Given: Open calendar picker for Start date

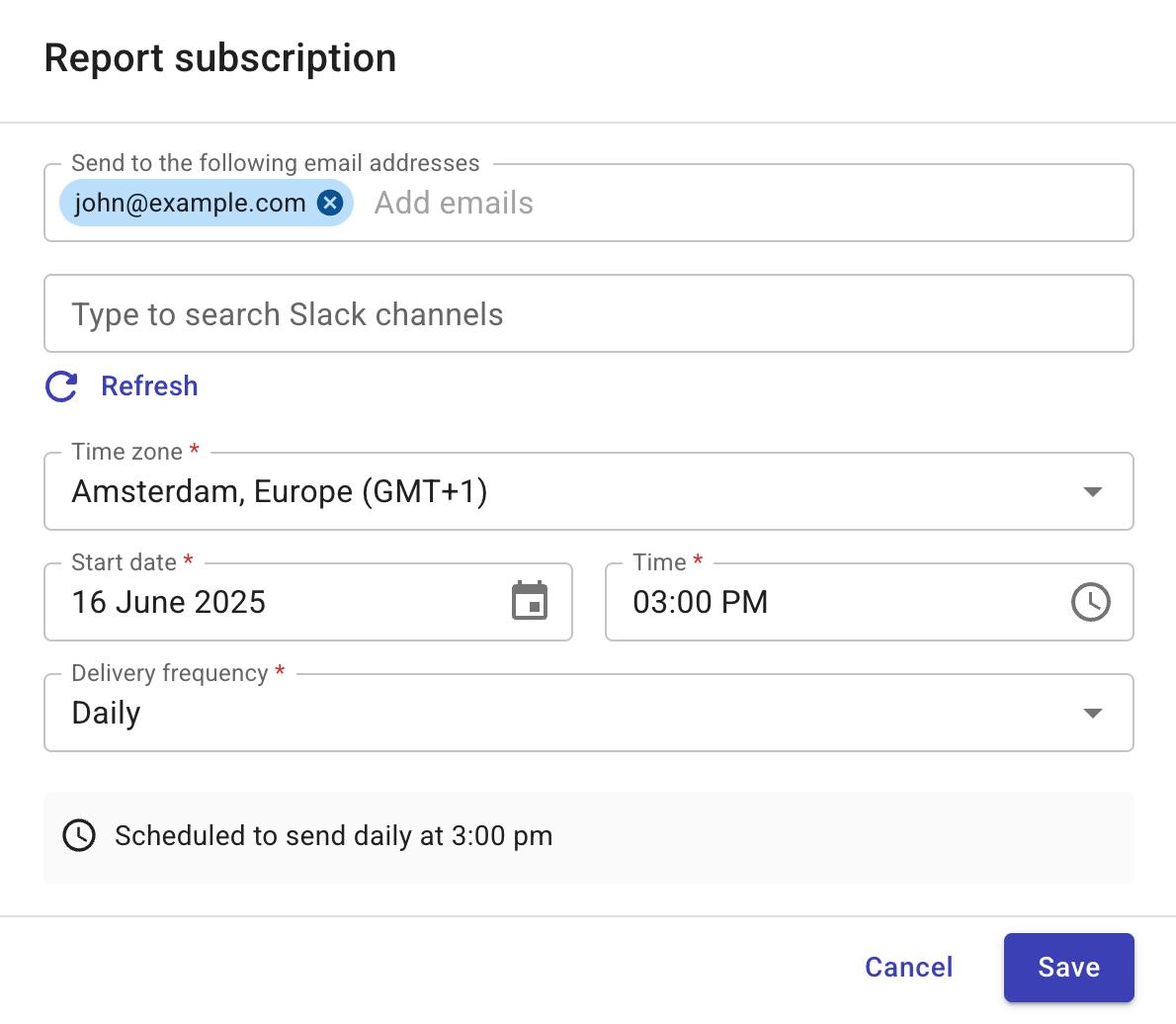Looking at the screenshot, I should (x=530, y=601).
